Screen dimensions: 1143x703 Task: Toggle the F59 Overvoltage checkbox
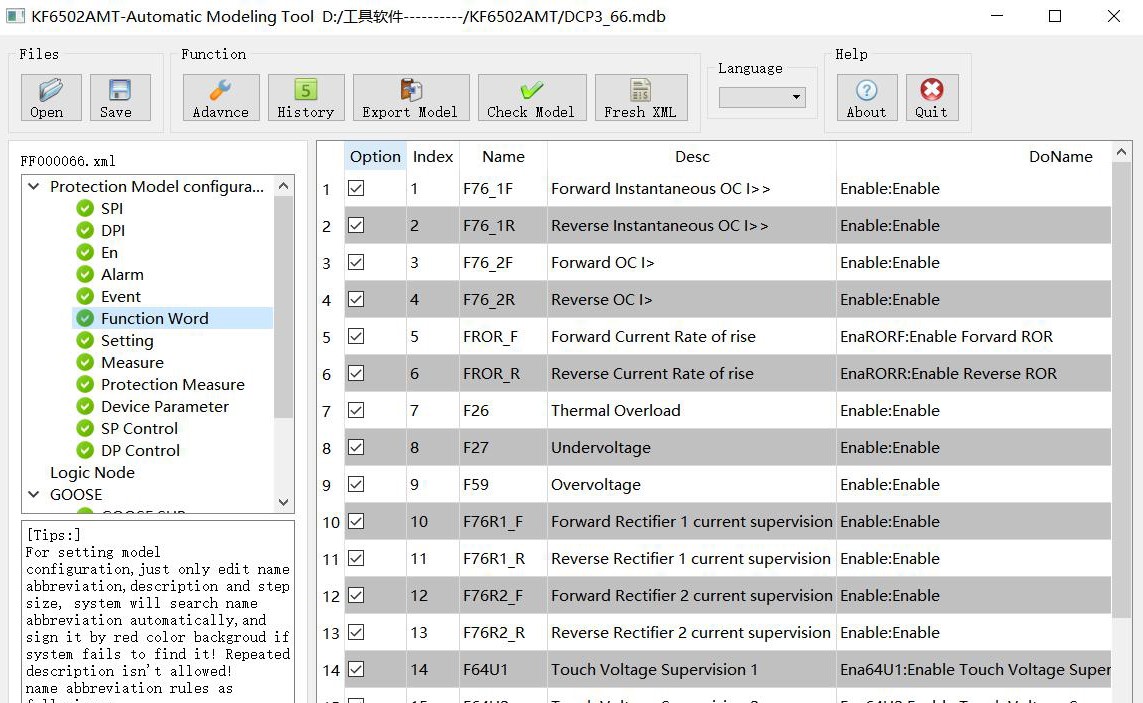click(x=356, y=484)
